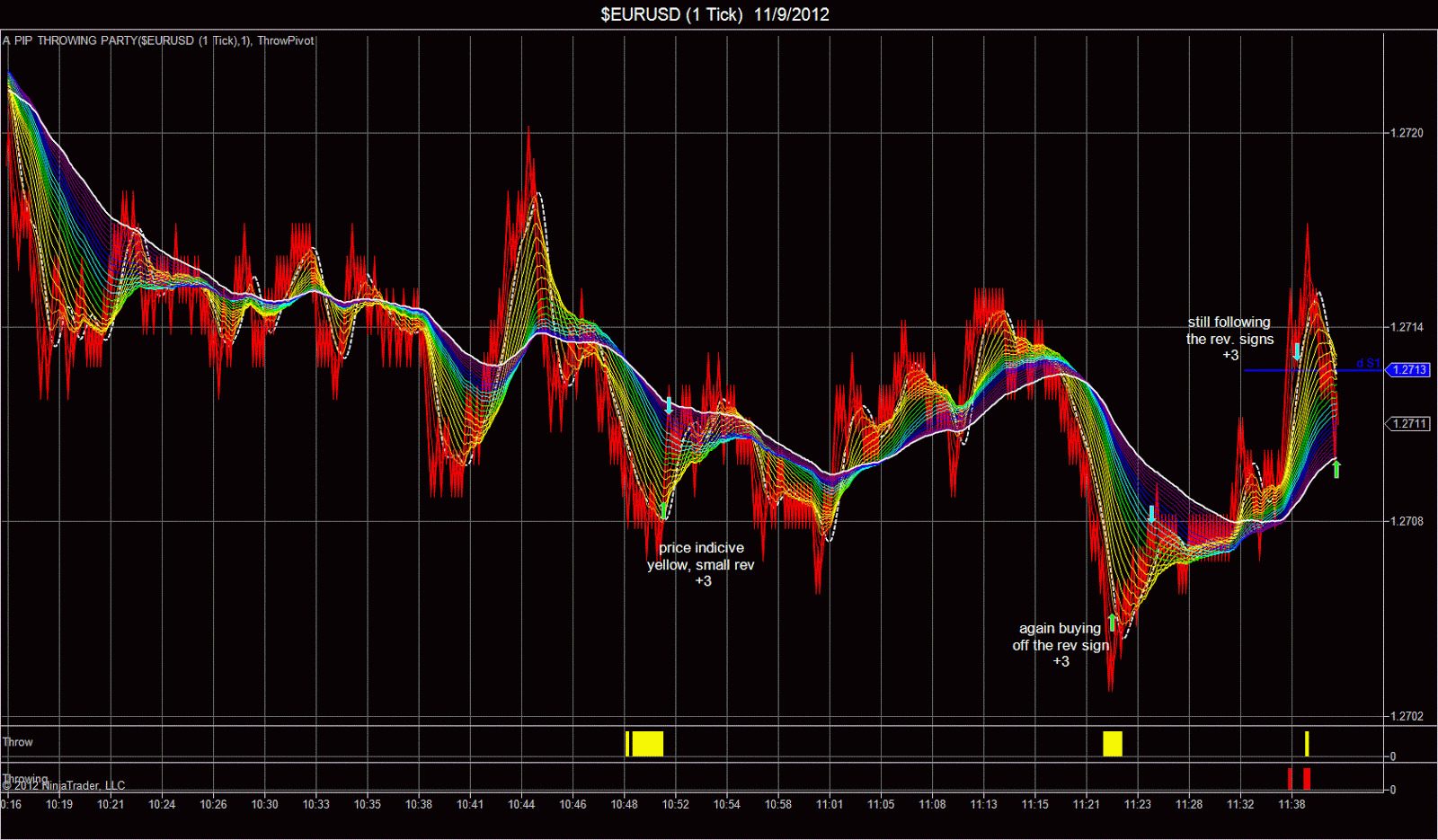
Task: Click the 11:28 time axis label
Action: (x=1189, y=804)
